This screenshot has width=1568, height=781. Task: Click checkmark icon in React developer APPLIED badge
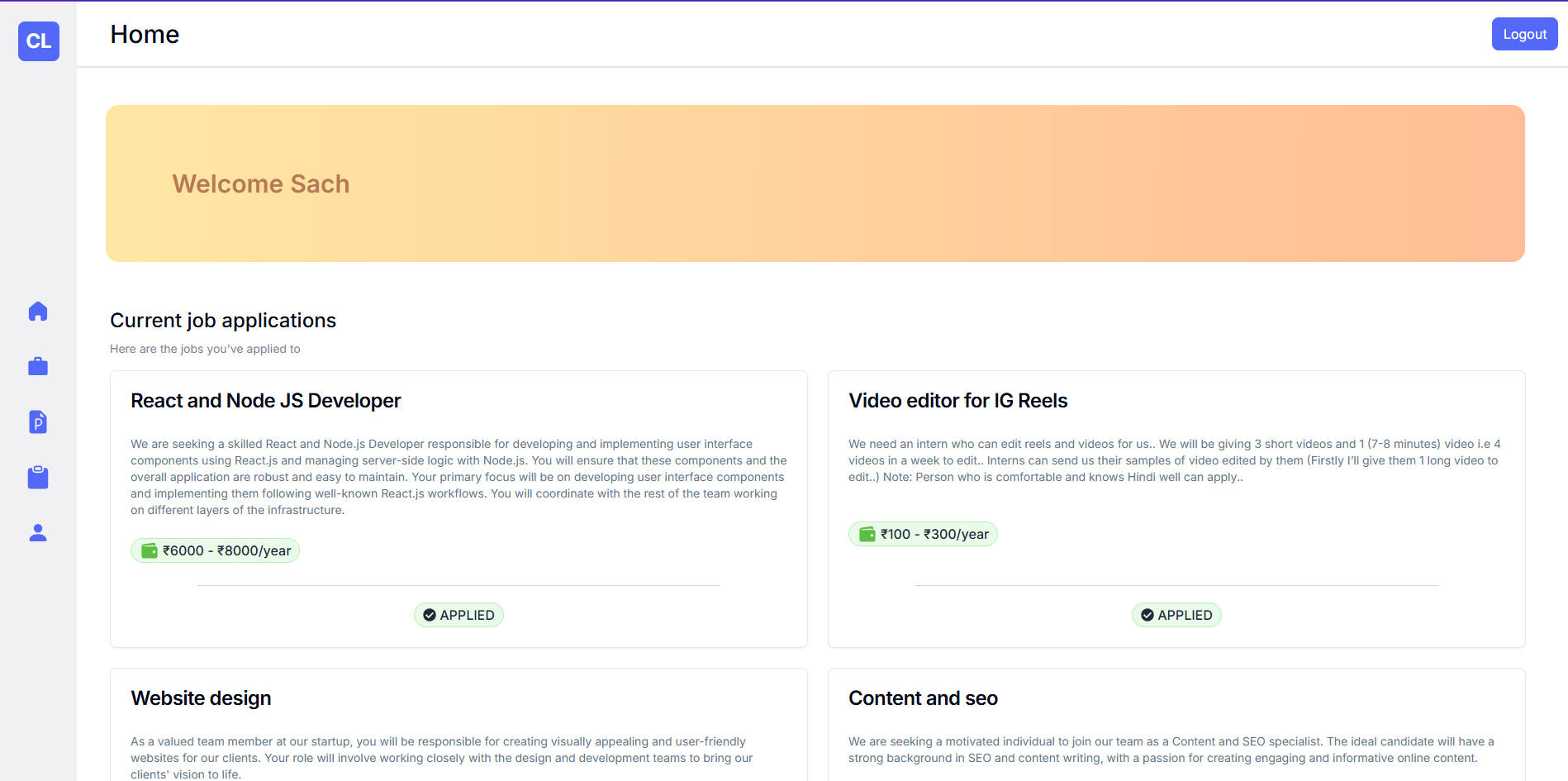[430, 615]
